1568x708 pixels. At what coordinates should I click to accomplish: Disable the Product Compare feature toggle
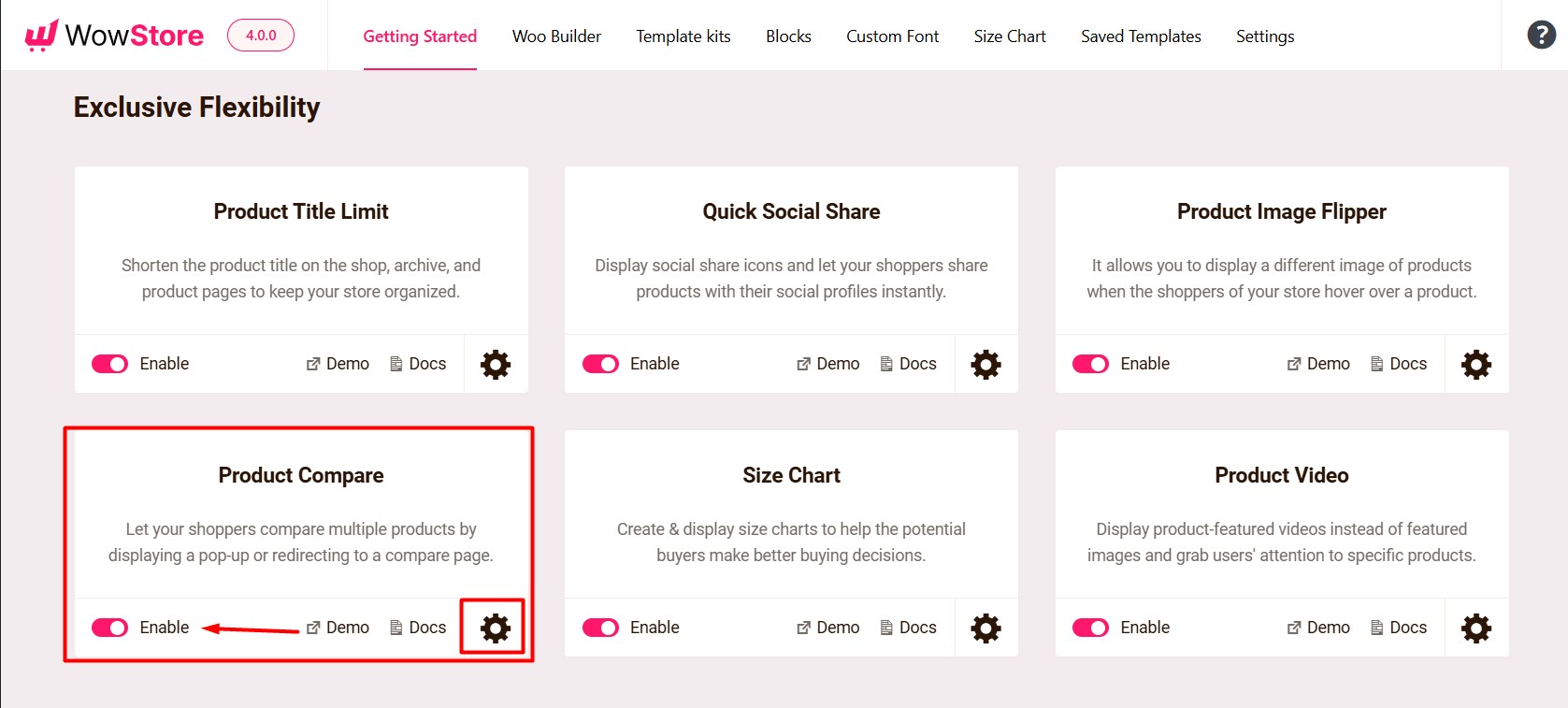[x=109, y=628]
